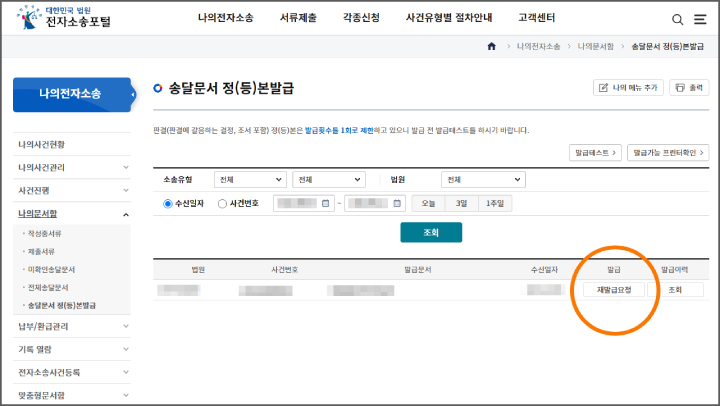Expand 나의사건관리 sidebar section
Image resolution: width=720 pixels, height=406 pixels.
point(72,168)
